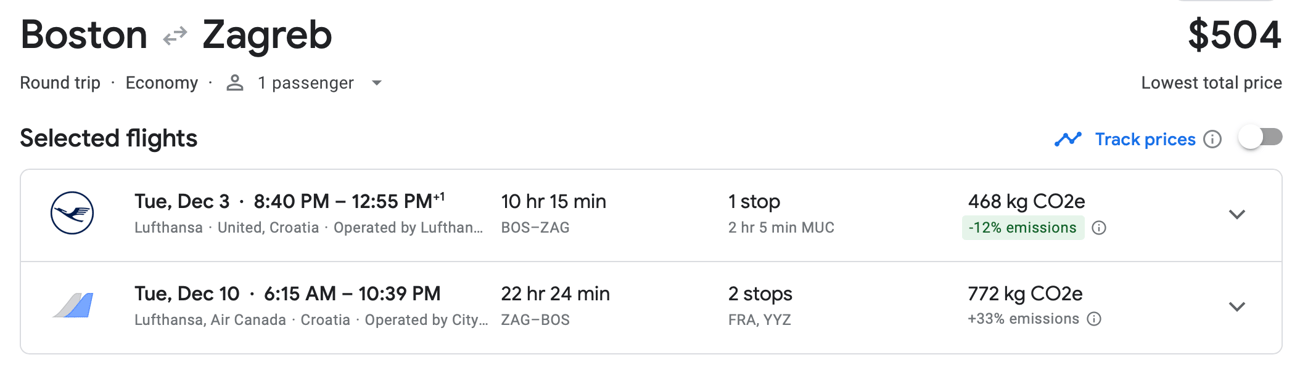The height and width of the screenshot is (368, 1300).
Task: Click the Lufthansa airline logo
Action: (73, 214)
